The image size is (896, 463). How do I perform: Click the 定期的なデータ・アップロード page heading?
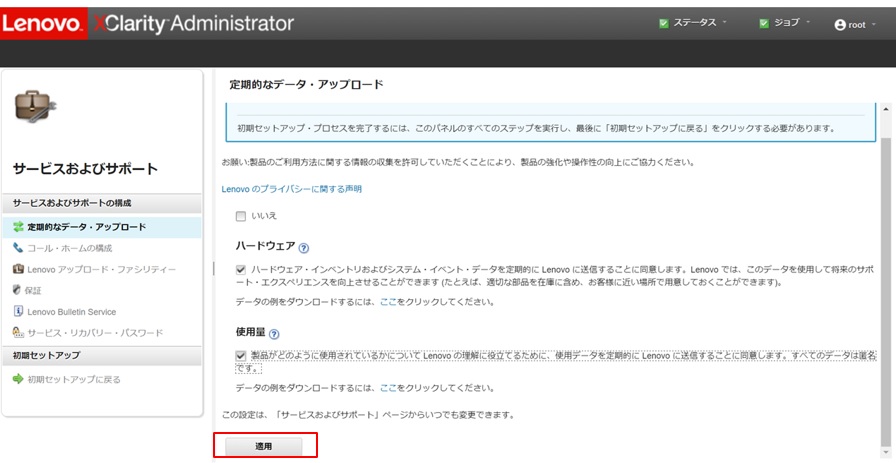306,85
